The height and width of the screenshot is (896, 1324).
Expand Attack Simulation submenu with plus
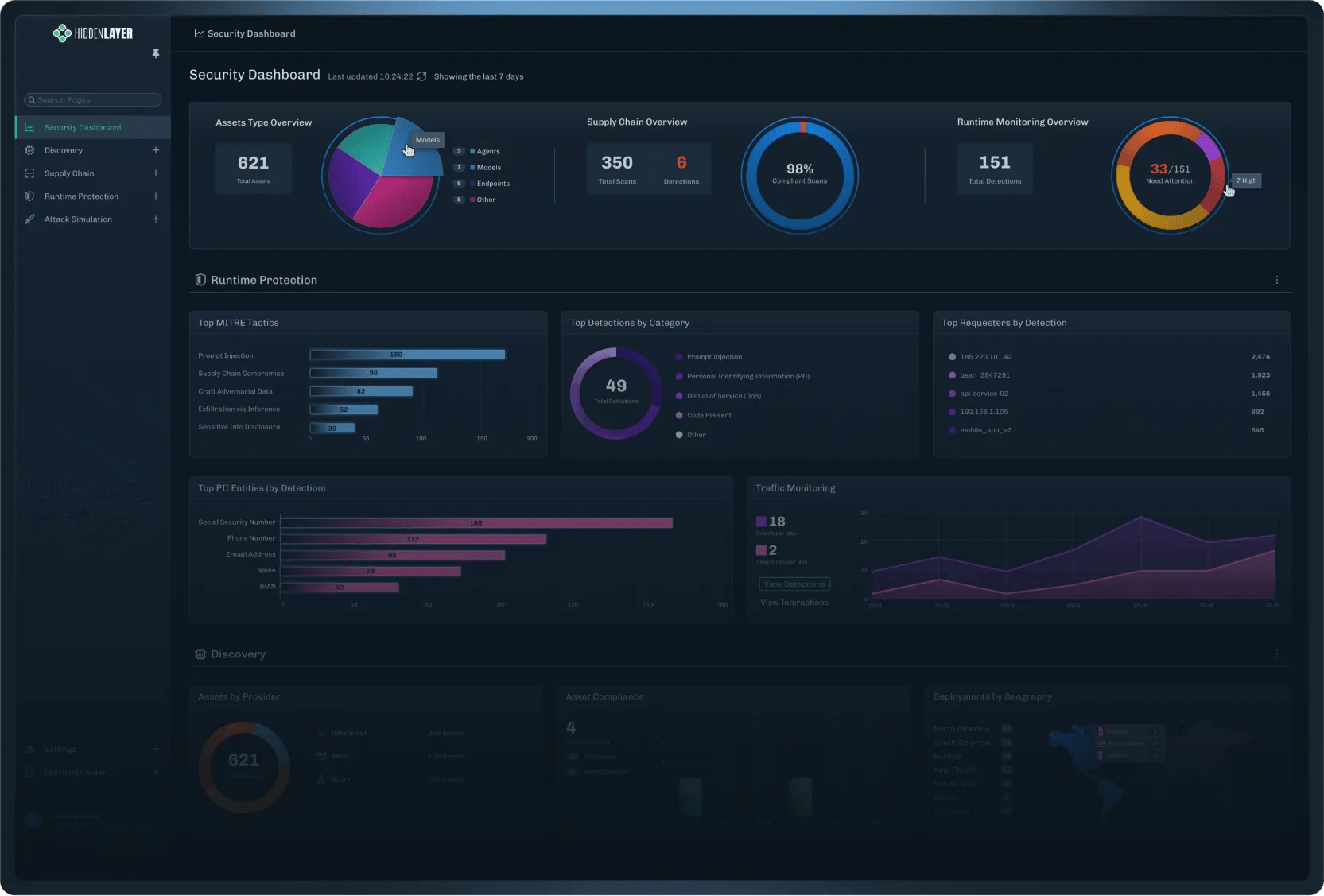156,219
